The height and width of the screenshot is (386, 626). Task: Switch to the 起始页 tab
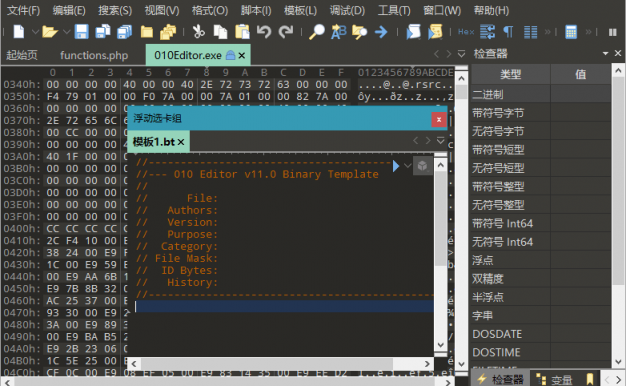coord(22,55)
